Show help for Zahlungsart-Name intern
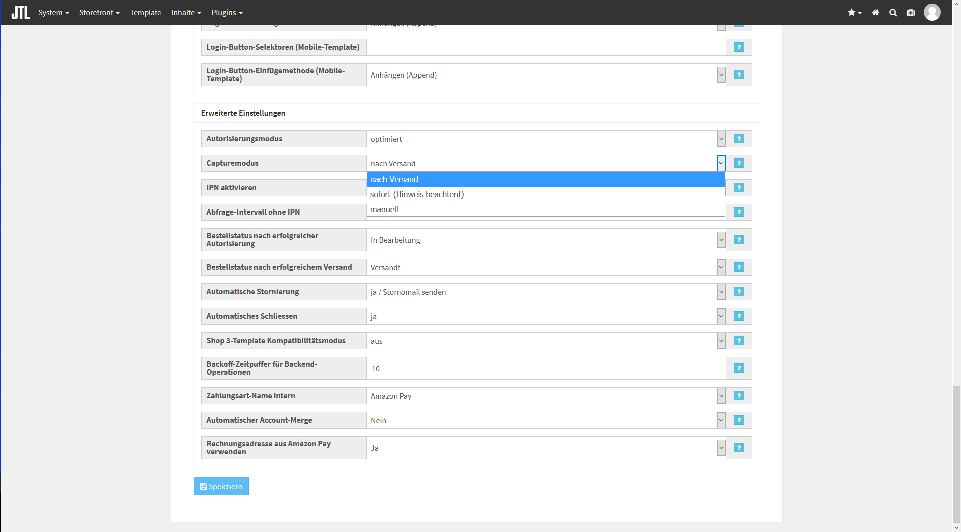This screenshot has height=532, width=961. pyautogui.click(x=739, y=396)
